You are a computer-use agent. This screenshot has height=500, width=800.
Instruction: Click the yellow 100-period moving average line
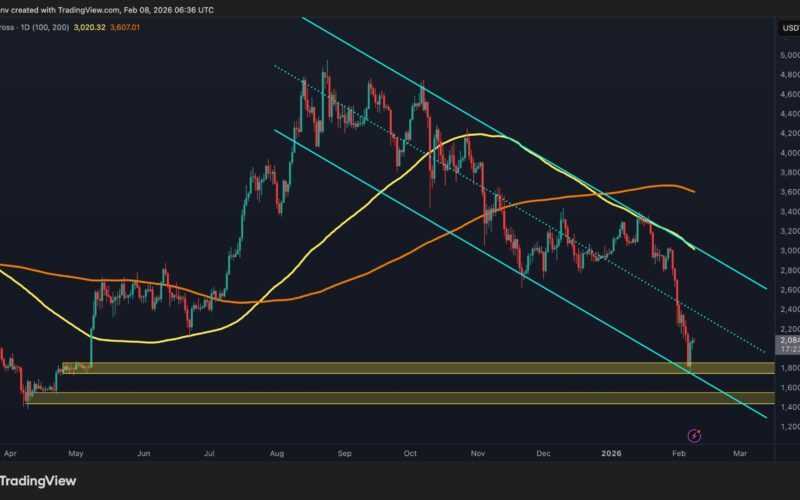click(150, 340)
